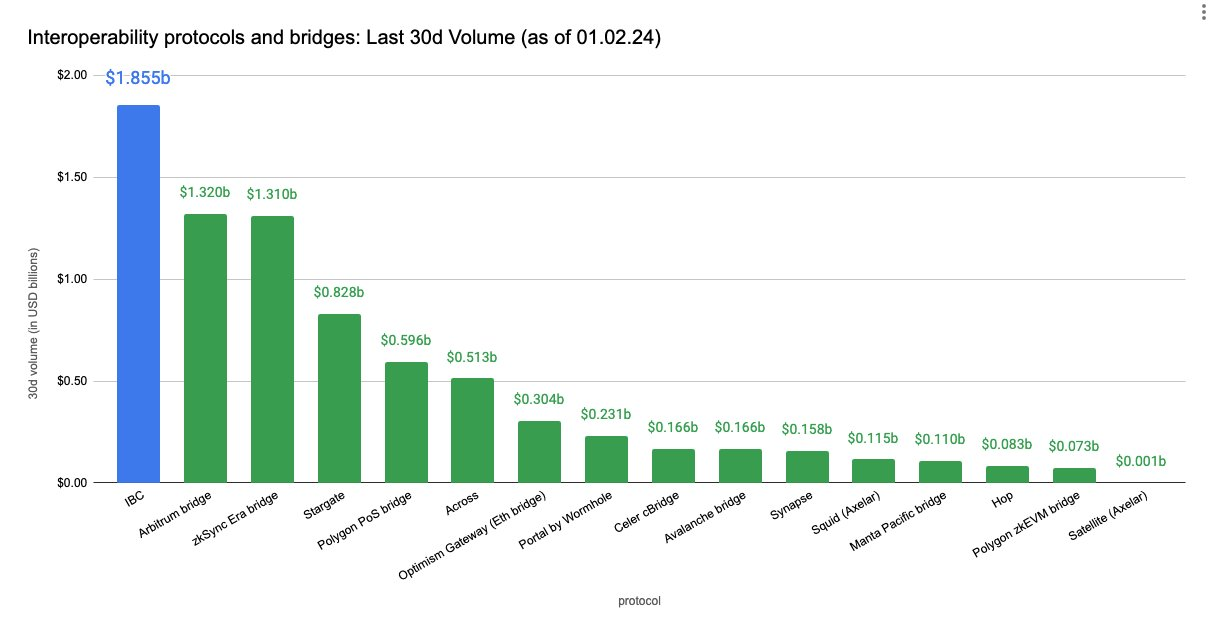
Task: Click the blue IBC bar
Action: tap(138, 294)
